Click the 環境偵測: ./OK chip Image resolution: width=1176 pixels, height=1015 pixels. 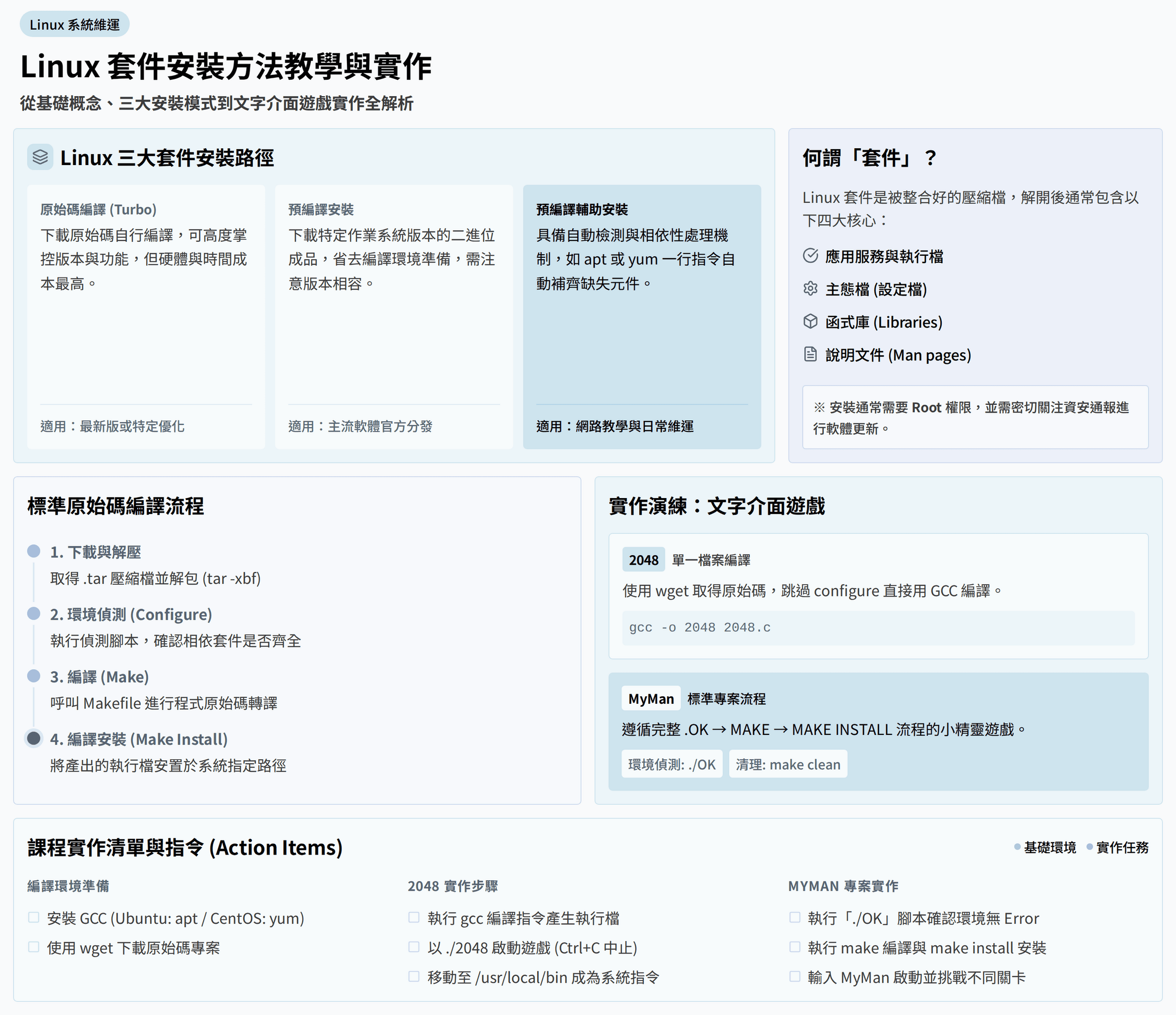(672, 764)
